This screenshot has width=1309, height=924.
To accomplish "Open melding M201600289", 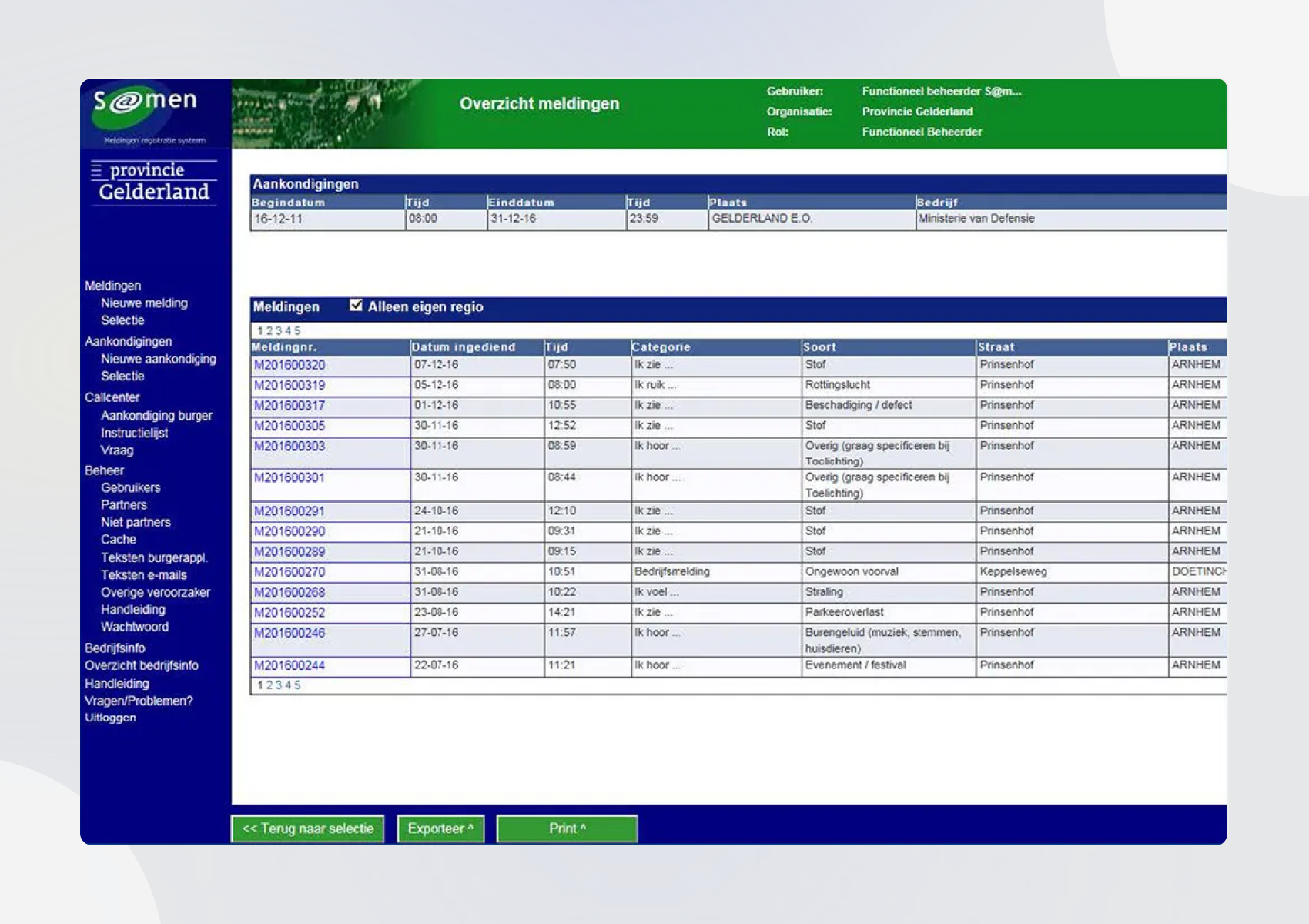I will (290, 552).
